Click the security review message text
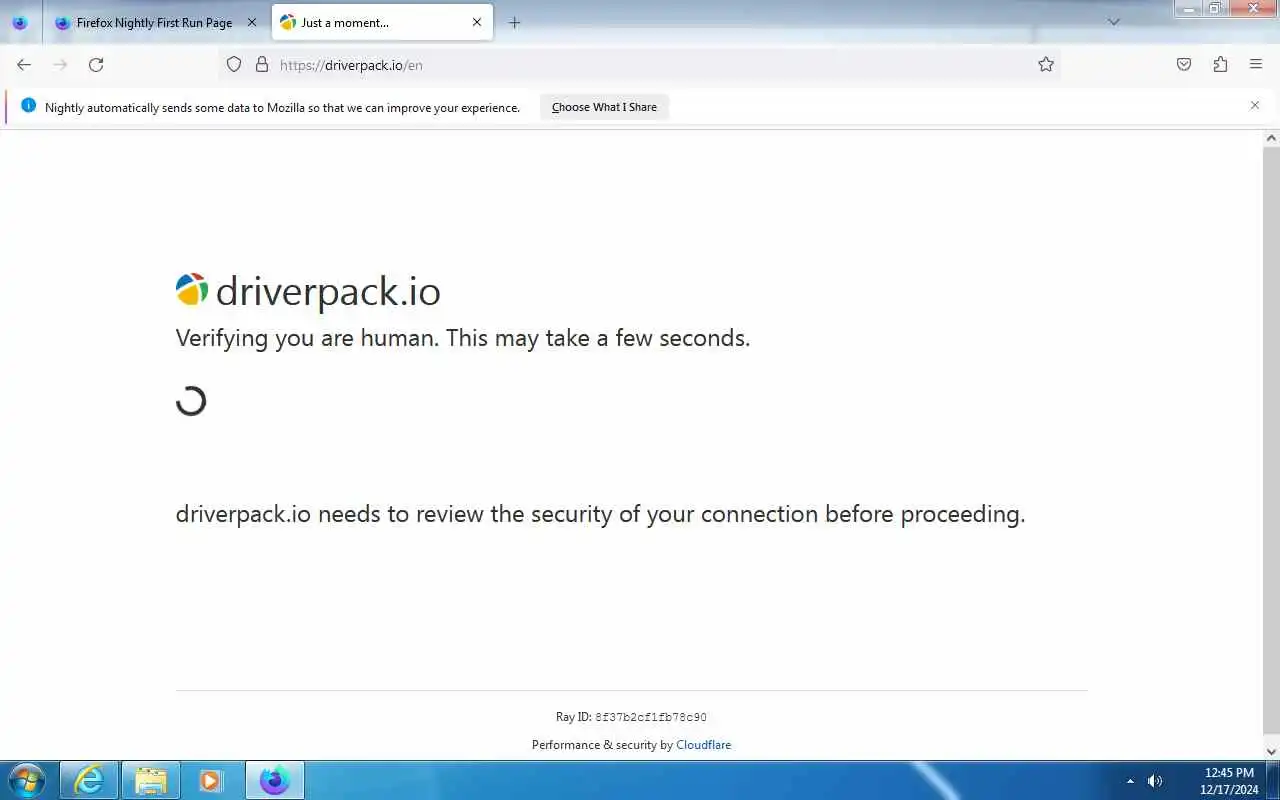Screen dimensions: 1280x800 (600, 514)
